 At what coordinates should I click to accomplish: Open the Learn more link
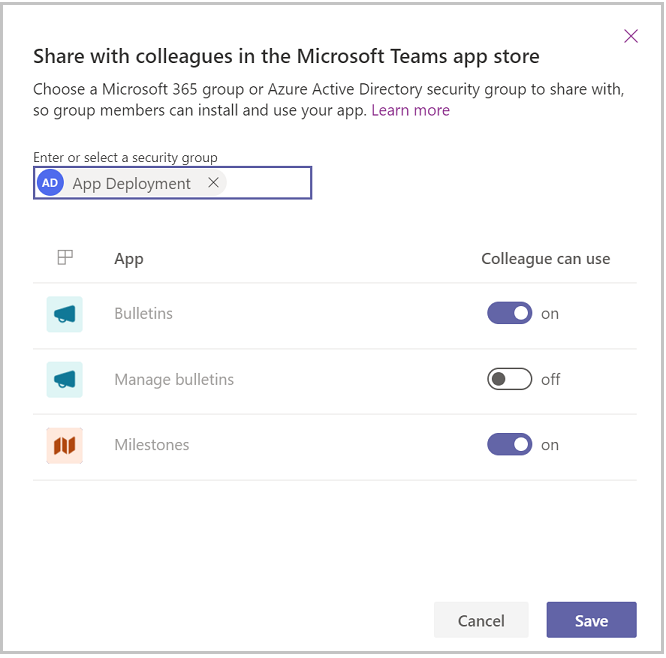(x=410, y=110)
